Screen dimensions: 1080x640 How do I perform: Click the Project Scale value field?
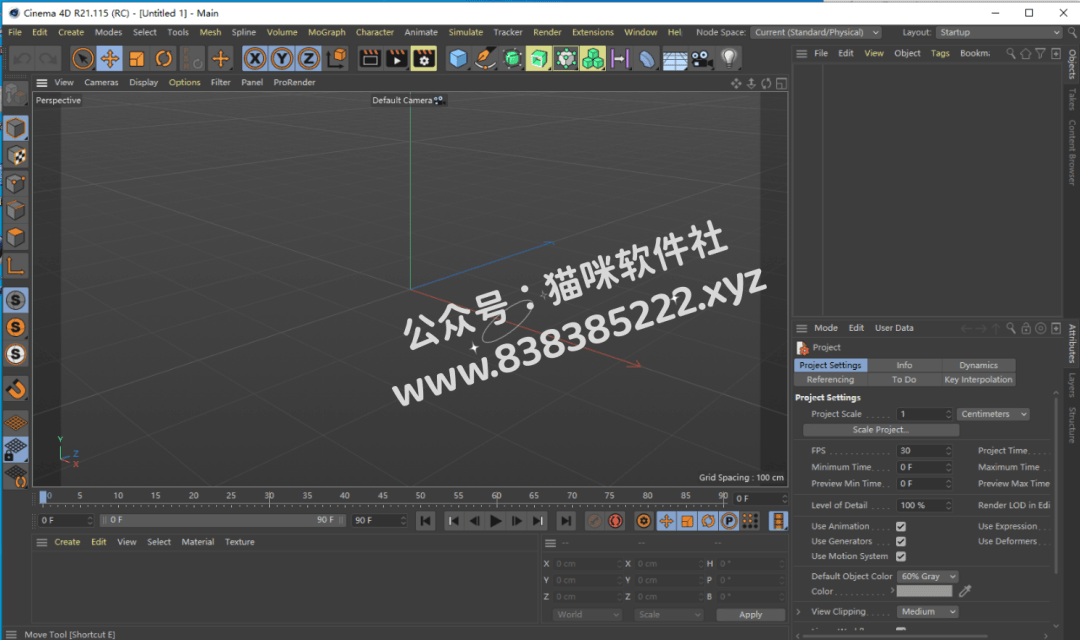[x=924, y=414]
